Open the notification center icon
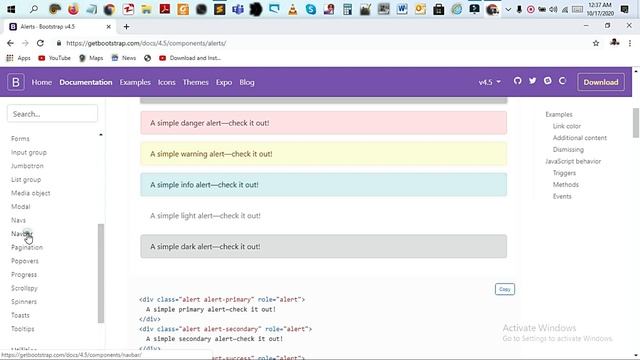640x360 pixels. [x=624, y=9]
